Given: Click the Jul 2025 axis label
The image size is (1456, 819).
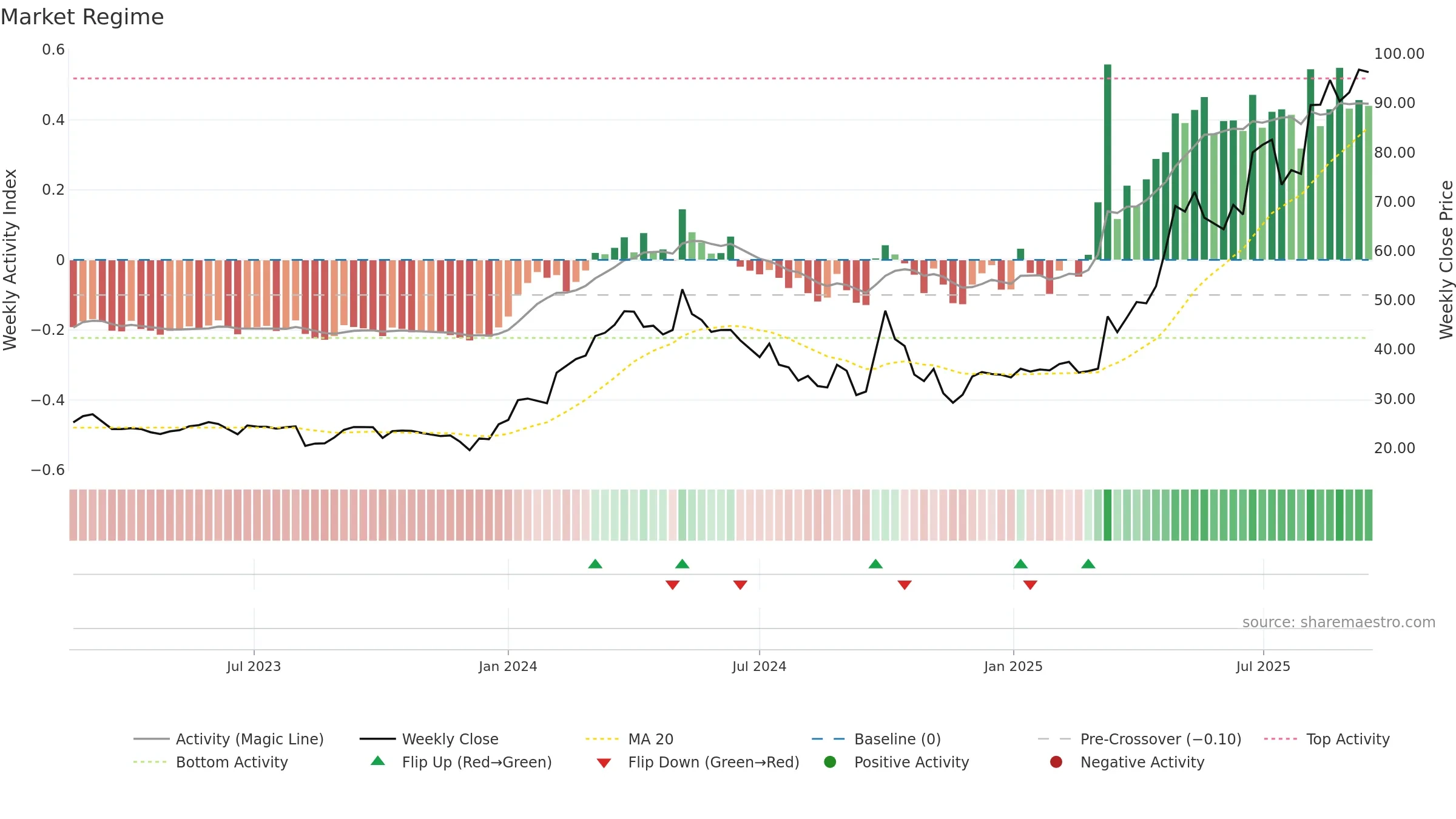Looking at the screenshot, I should click(x=1263, y=667).
